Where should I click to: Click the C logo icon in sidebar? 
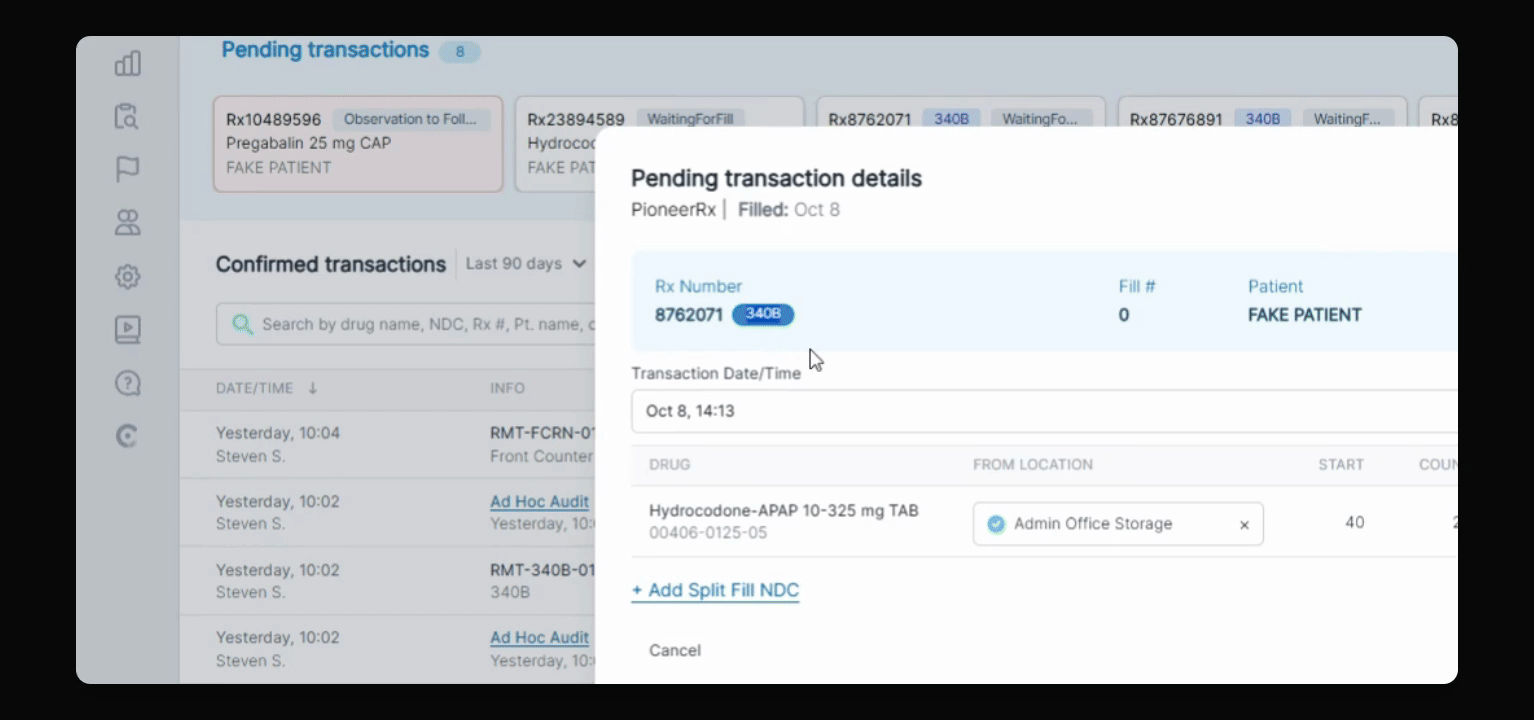click(127, 436)
